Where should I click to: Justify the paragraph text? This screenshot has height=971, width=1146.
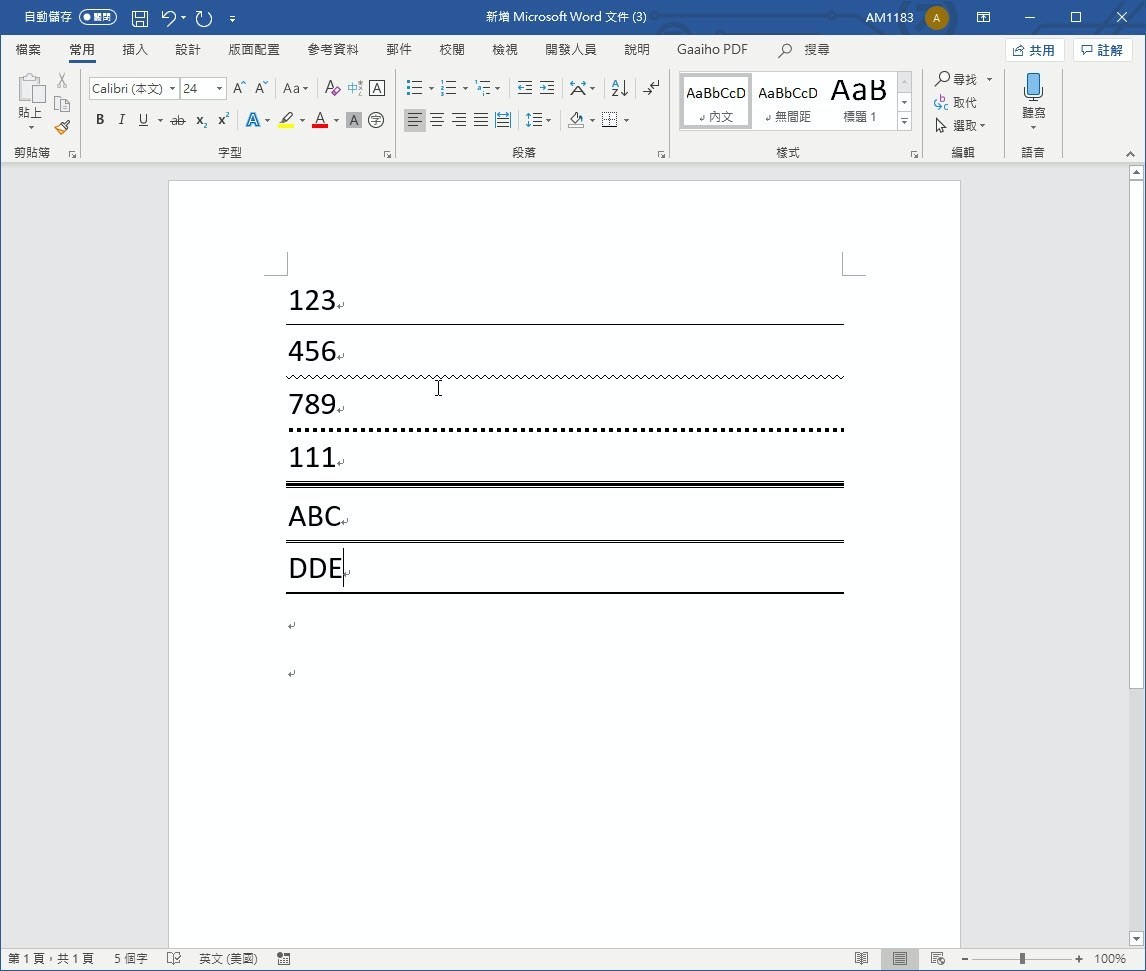click(481, 120)
